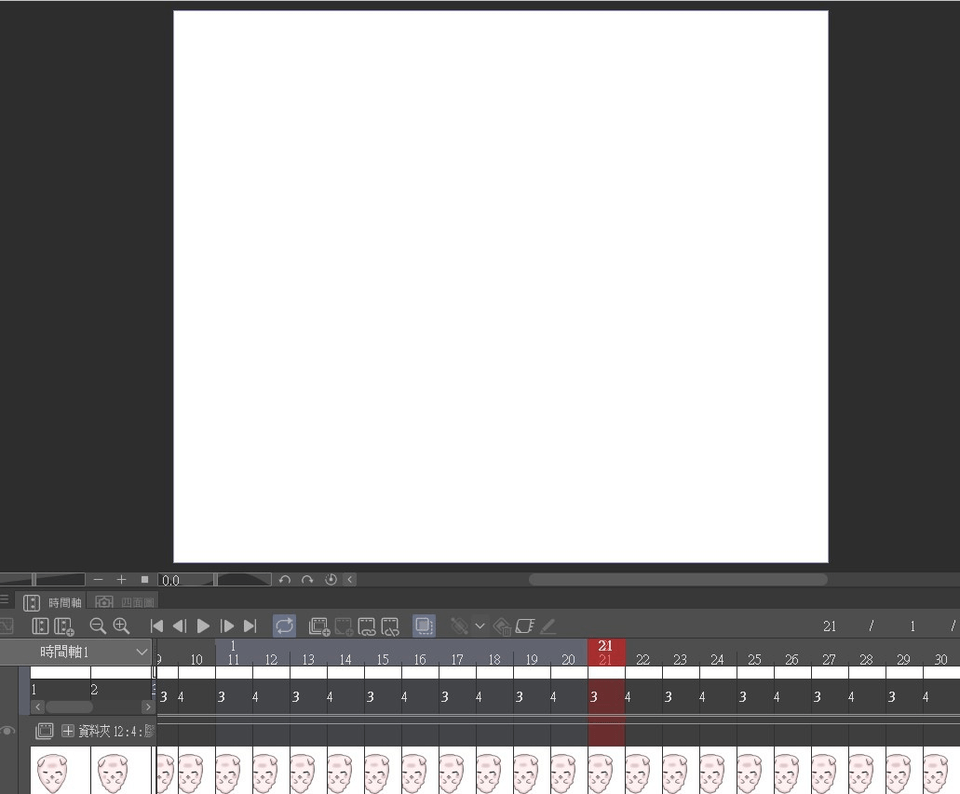
Task: Step to the next frame
Action: pyautogui.click(x=227, y=626)
